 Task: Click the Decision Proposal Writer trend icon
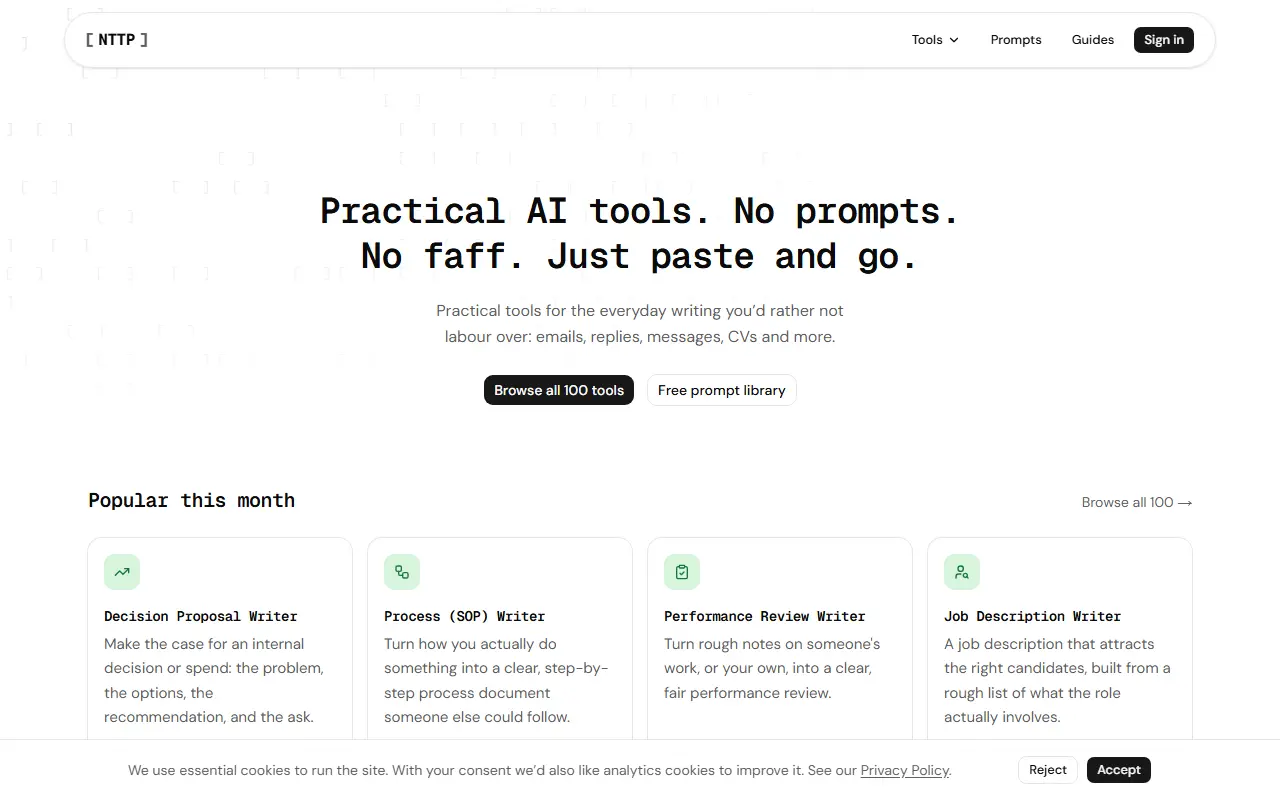click(x=122, y=572)
